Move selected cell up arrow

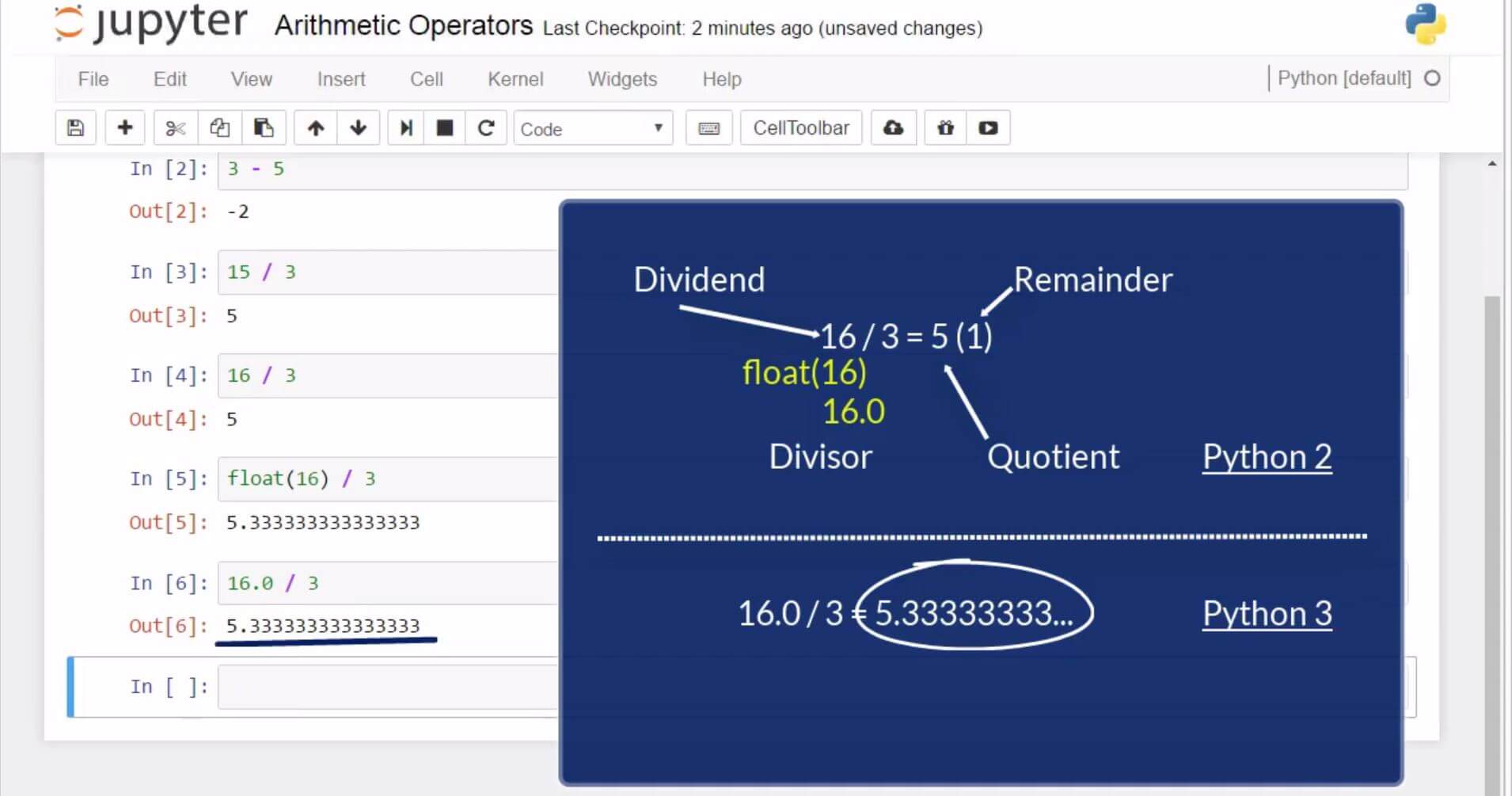click(316, 128)
